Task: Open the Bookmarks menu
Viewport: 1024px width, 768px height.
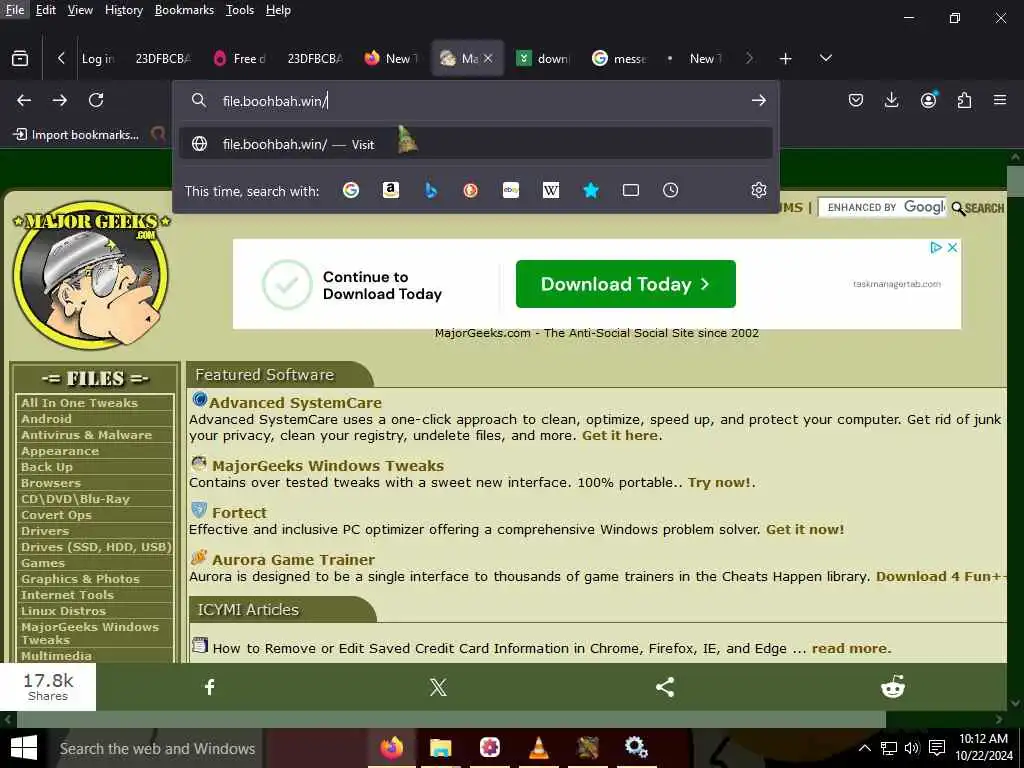Action: coord(184,10)
